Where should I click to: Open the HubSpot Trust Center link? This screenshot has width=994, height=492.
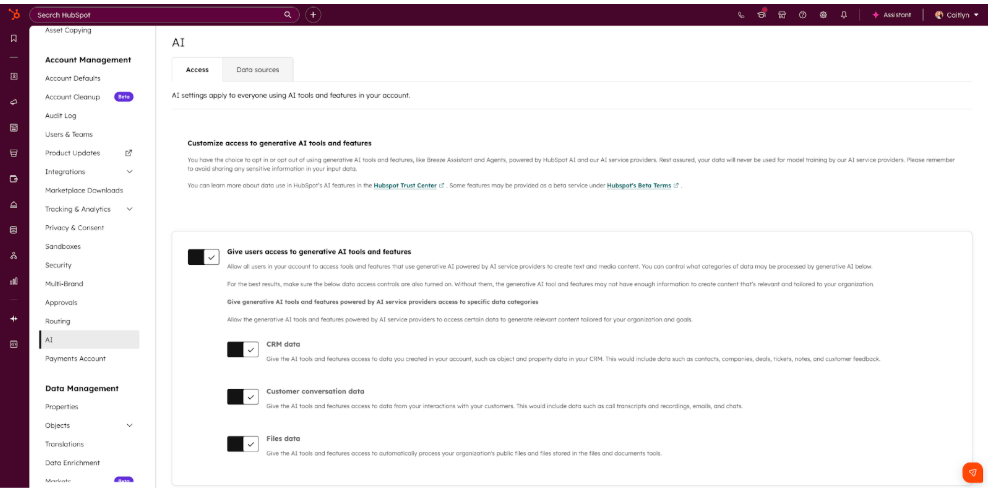pyautogui.click(x=405, y=185)
